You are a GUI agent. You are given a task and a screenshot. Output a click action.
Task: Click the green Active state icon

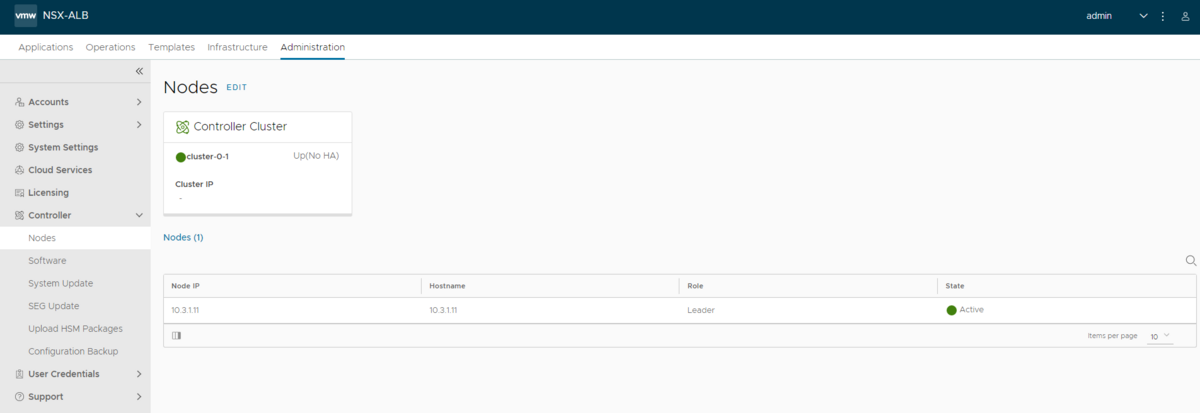951,310
